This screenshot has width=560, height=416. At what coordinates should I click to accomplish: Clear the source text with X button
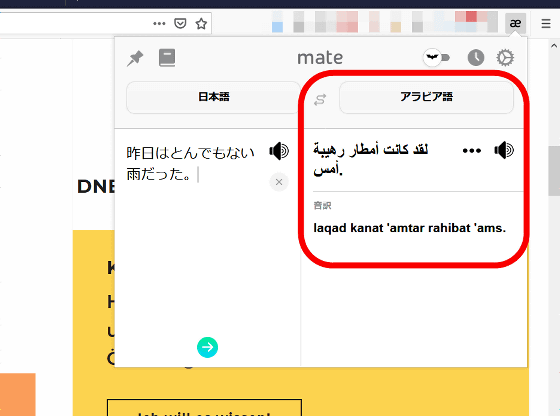pos(279,182)
